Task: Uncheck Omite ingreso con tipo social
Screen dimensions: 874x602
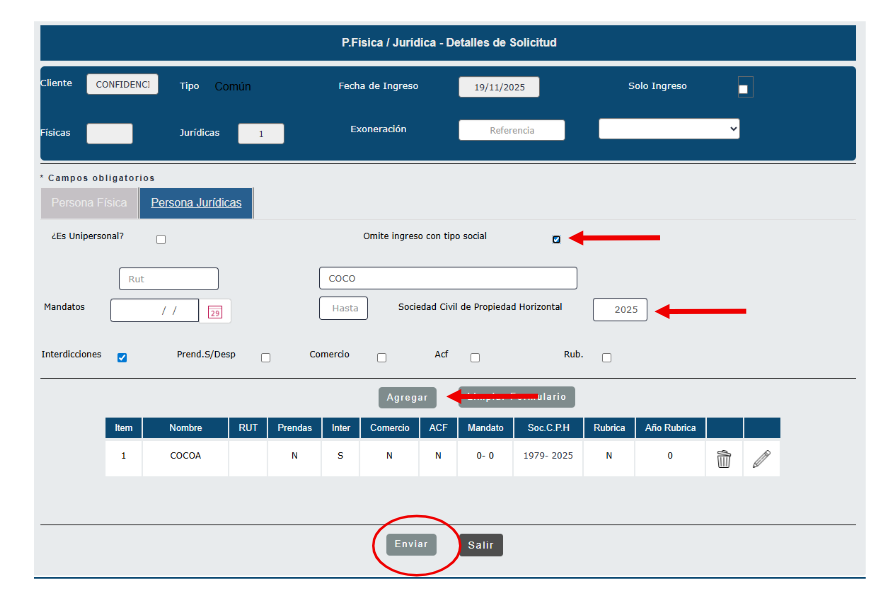Action: [x=556, y=239]
